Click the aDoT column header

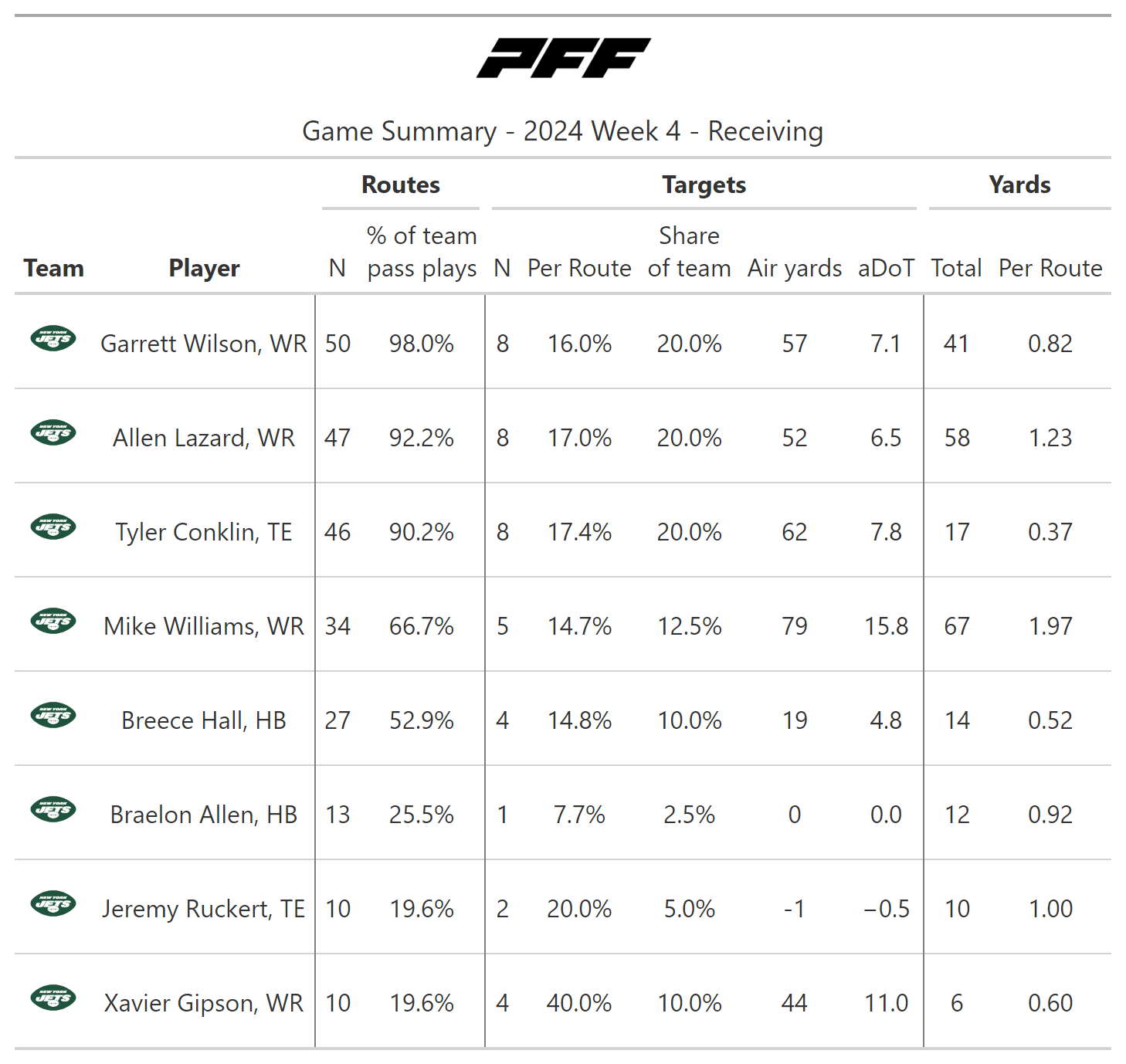[x=886, y=268]
